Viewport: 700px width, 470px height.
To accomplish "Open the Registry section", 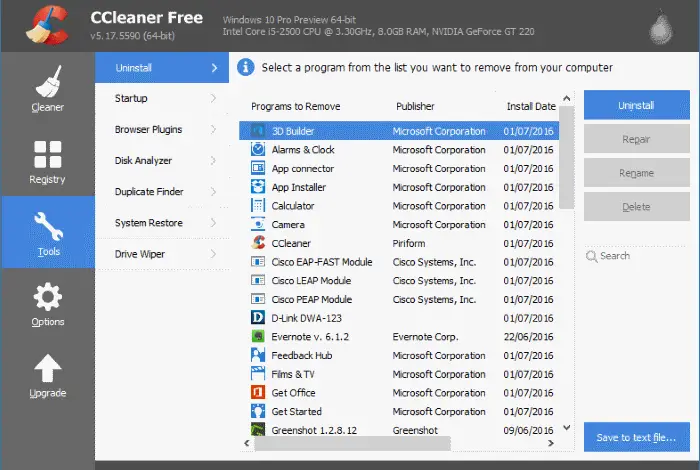I will tap(47, 162).
